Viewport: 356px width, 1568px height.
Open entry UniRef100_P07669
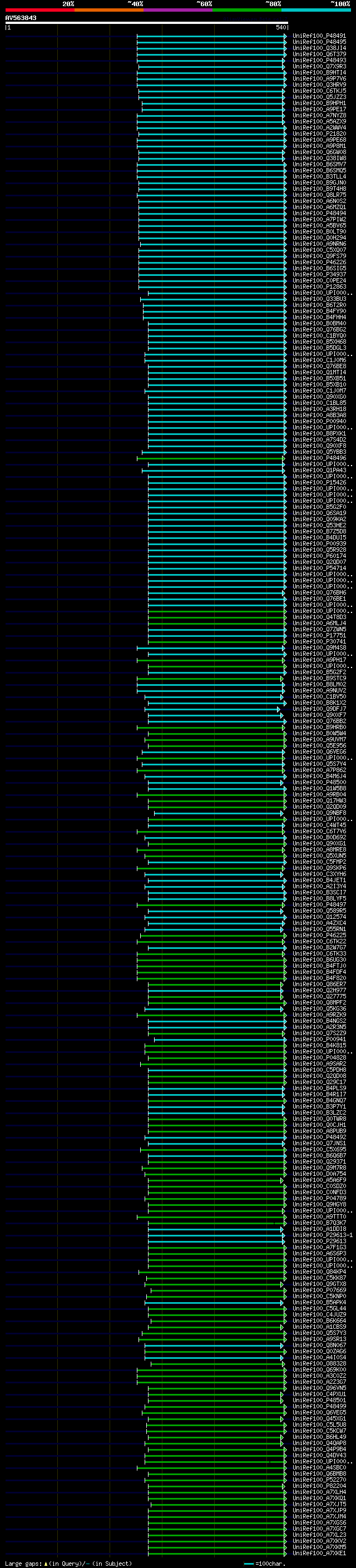[319, 1290]
